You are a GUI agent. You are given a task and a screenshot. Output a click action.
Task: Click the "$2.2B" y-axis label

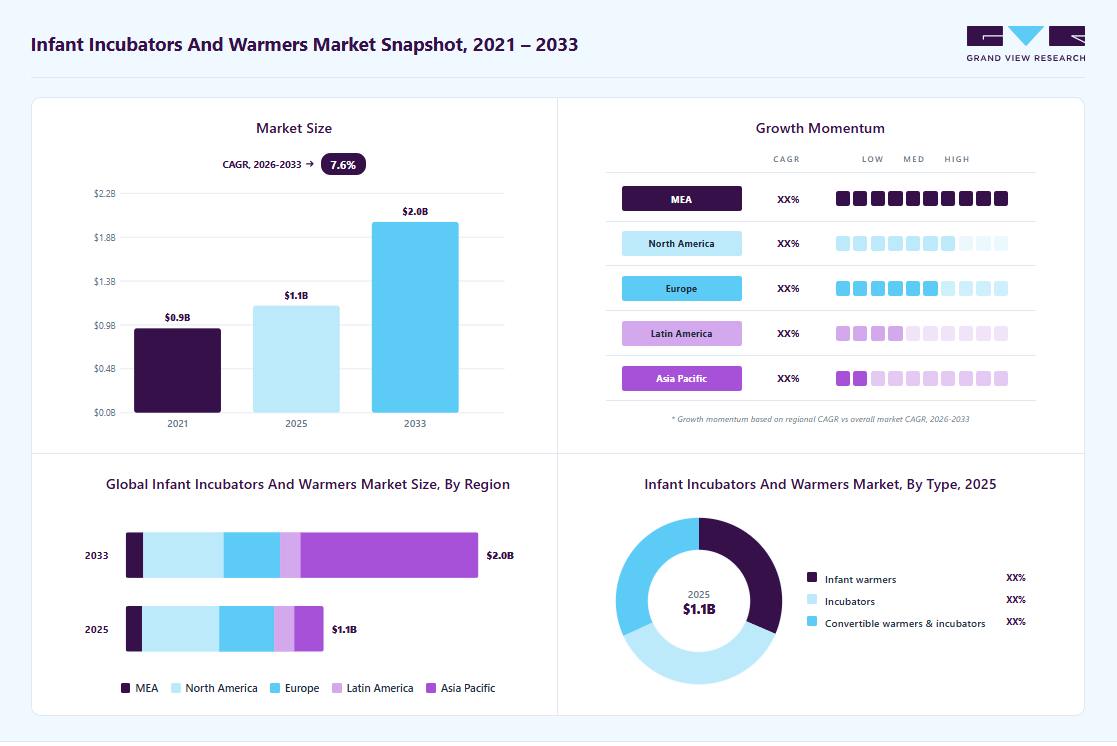pos(105,194)
